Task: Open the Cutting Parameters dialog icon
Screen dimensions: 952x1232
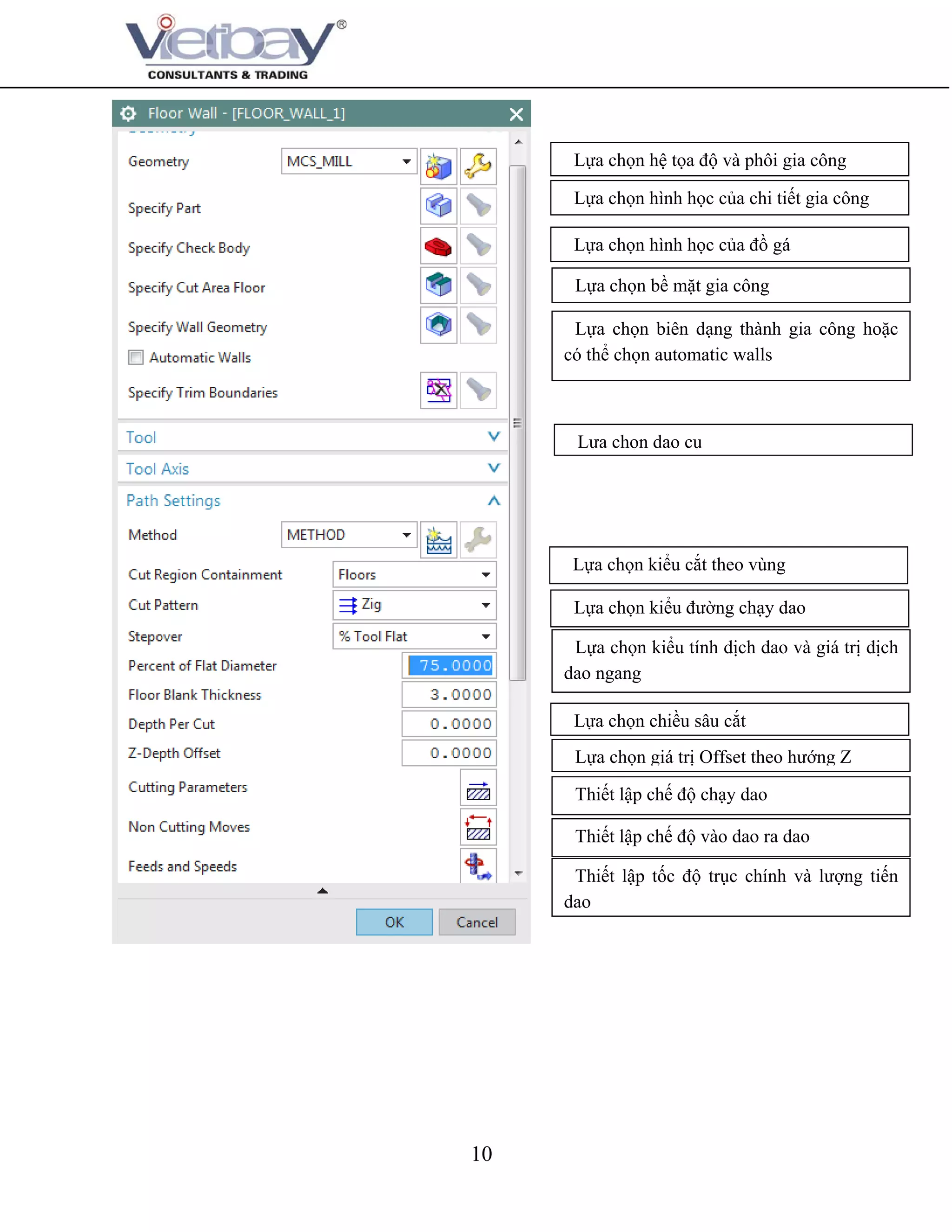Action: [x=478, y=788]
